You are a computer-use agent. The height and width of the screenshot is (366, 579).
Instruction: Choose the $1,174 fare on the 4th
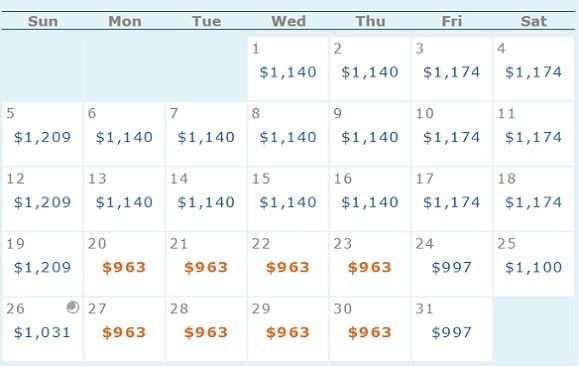tap(534, 72)
